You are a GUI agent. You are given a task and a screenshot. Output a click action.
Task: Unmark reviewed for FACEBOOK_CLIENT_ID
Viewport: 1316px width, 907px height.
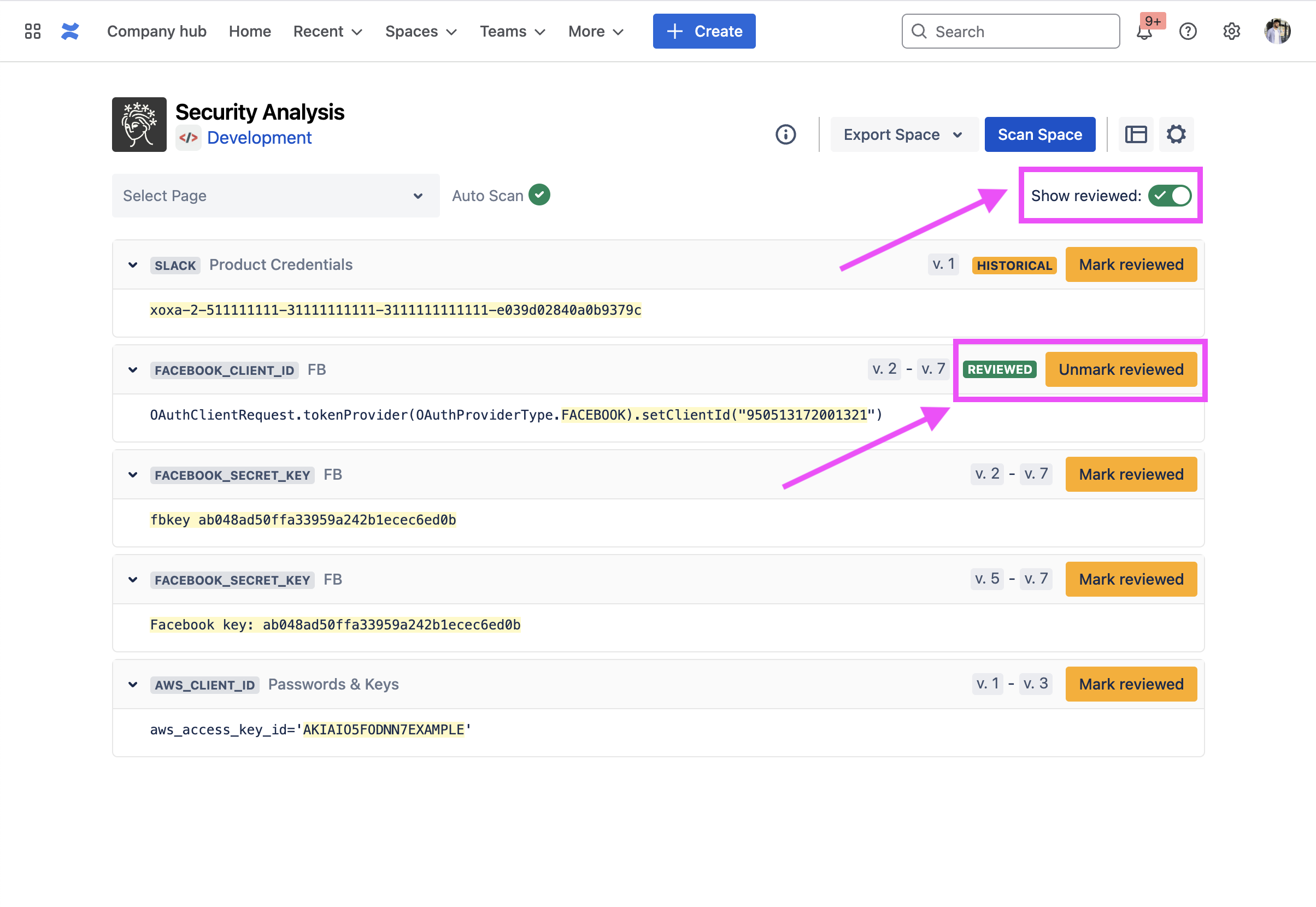point(1121,369)
